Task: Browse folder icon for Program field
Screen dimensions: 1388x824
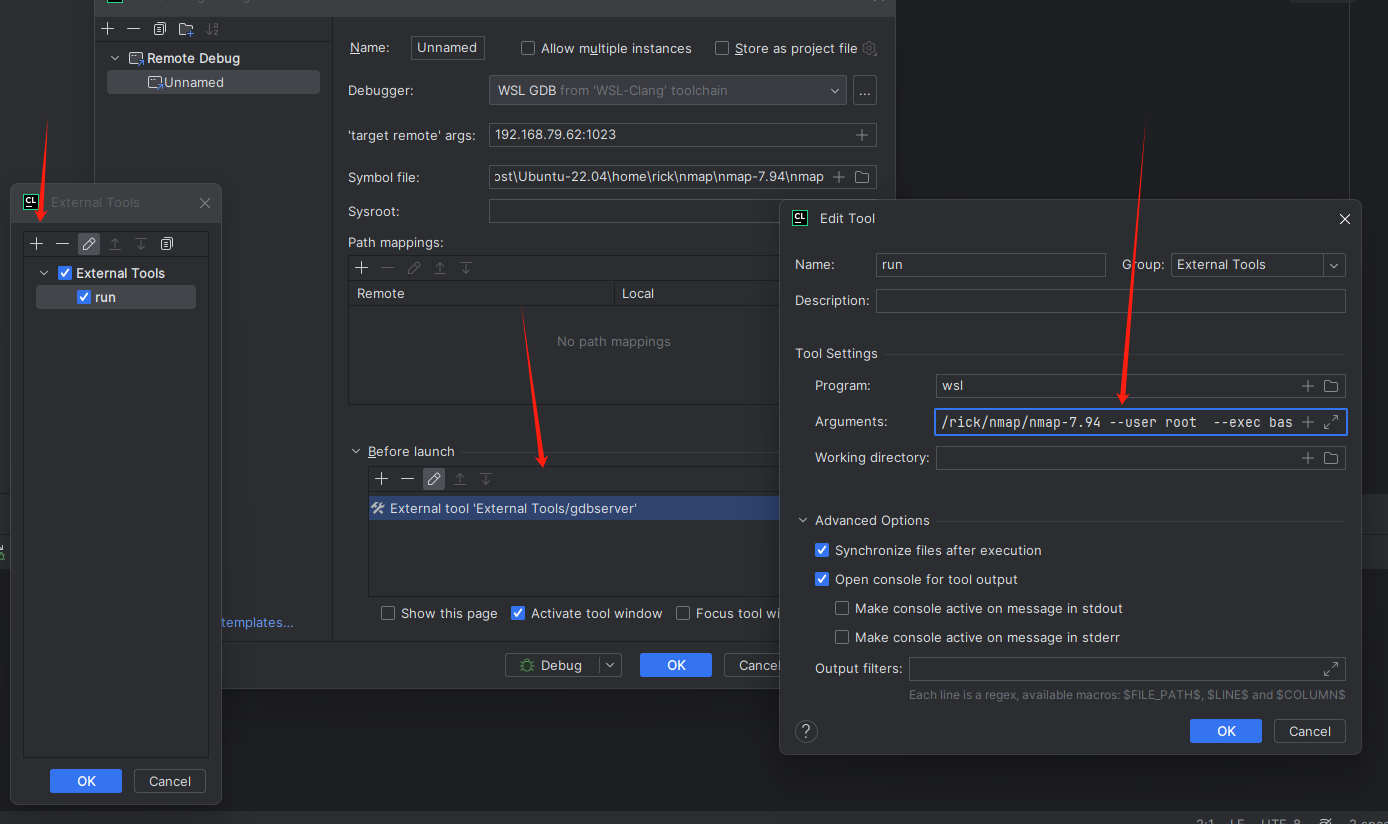Action: [1331, 386]
